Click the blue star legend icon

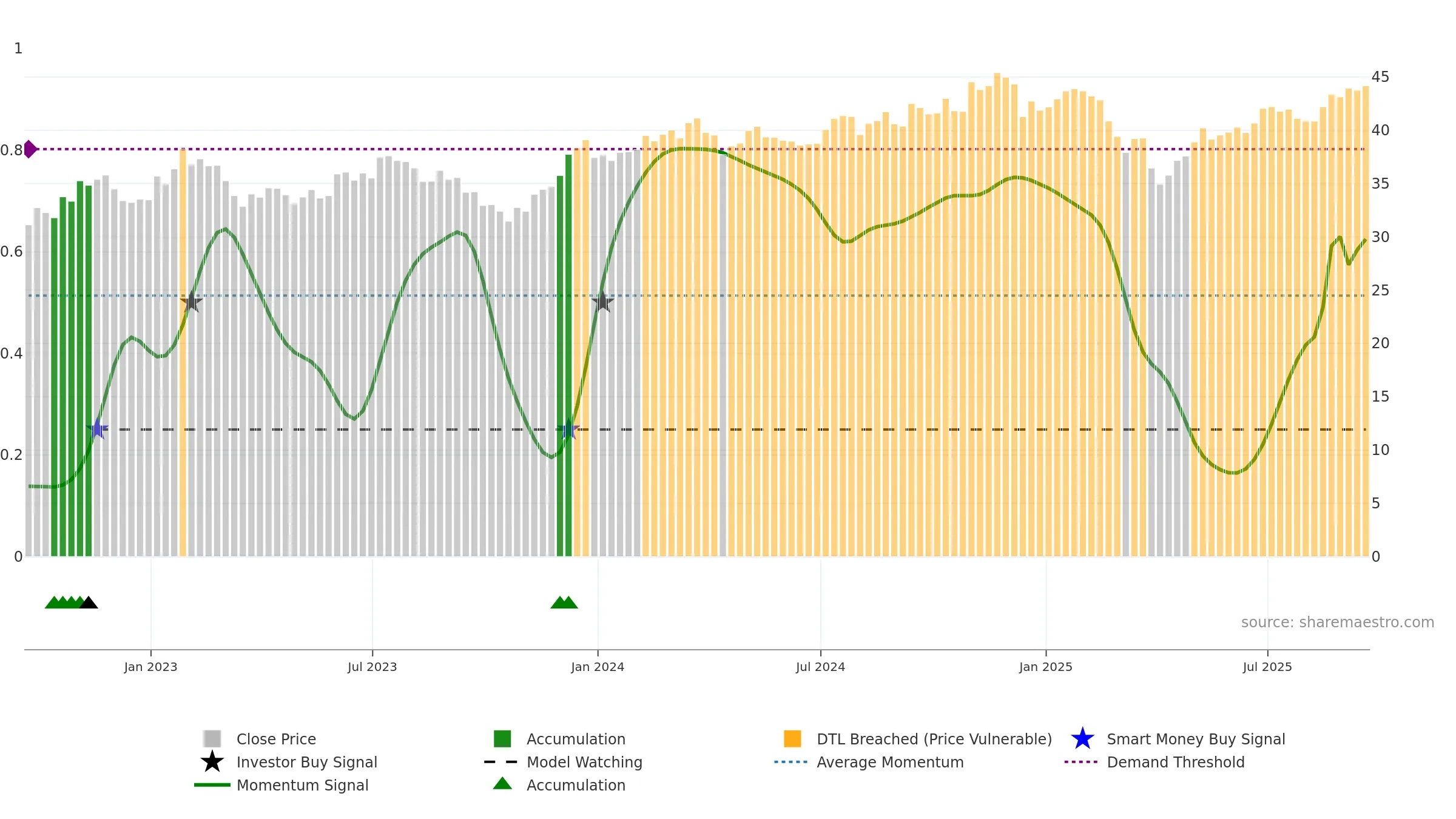(x=1082, y=739)
